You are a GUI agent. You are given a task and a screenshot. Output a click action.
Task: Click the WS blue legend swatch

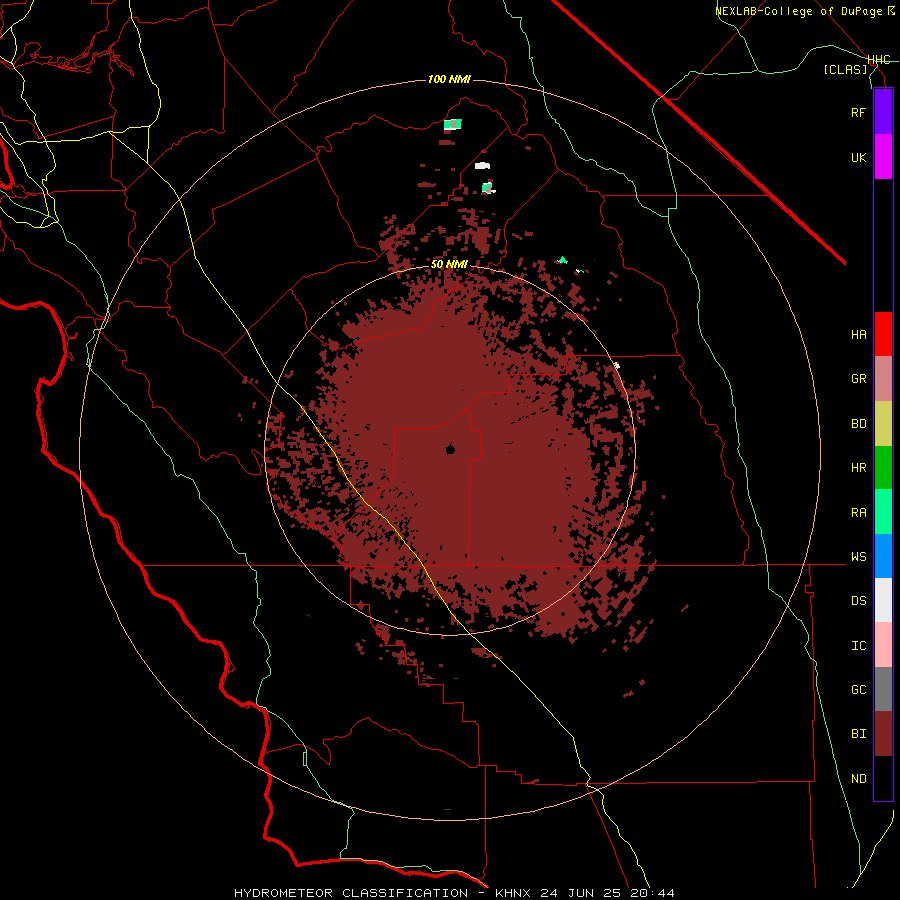click(x=883, y=556)
